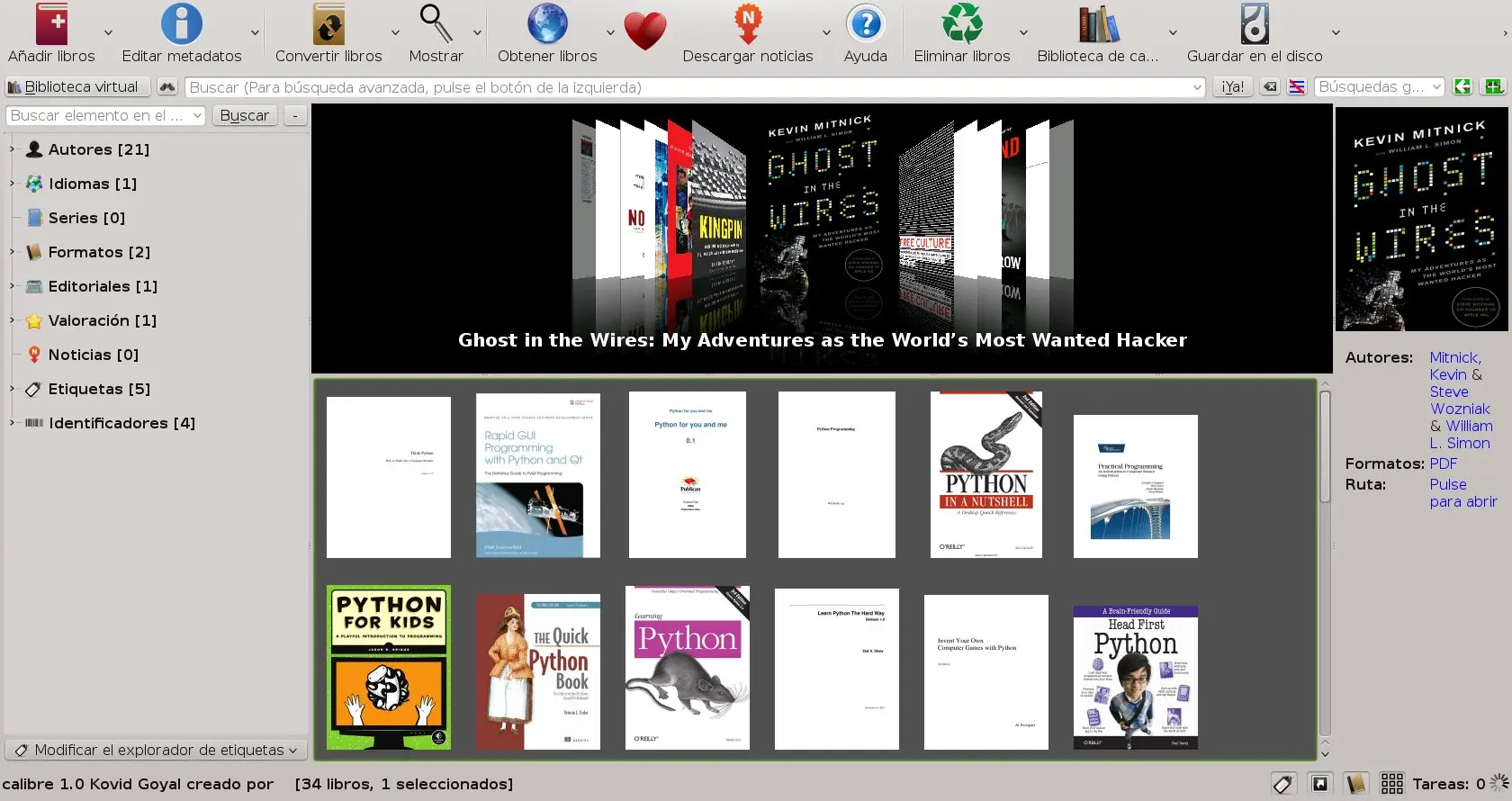Image resolution: width=1512 pixels, height=801 pixels.
Task: Open dropdown arrow next to Eliminar libros
Action: 1023,32
